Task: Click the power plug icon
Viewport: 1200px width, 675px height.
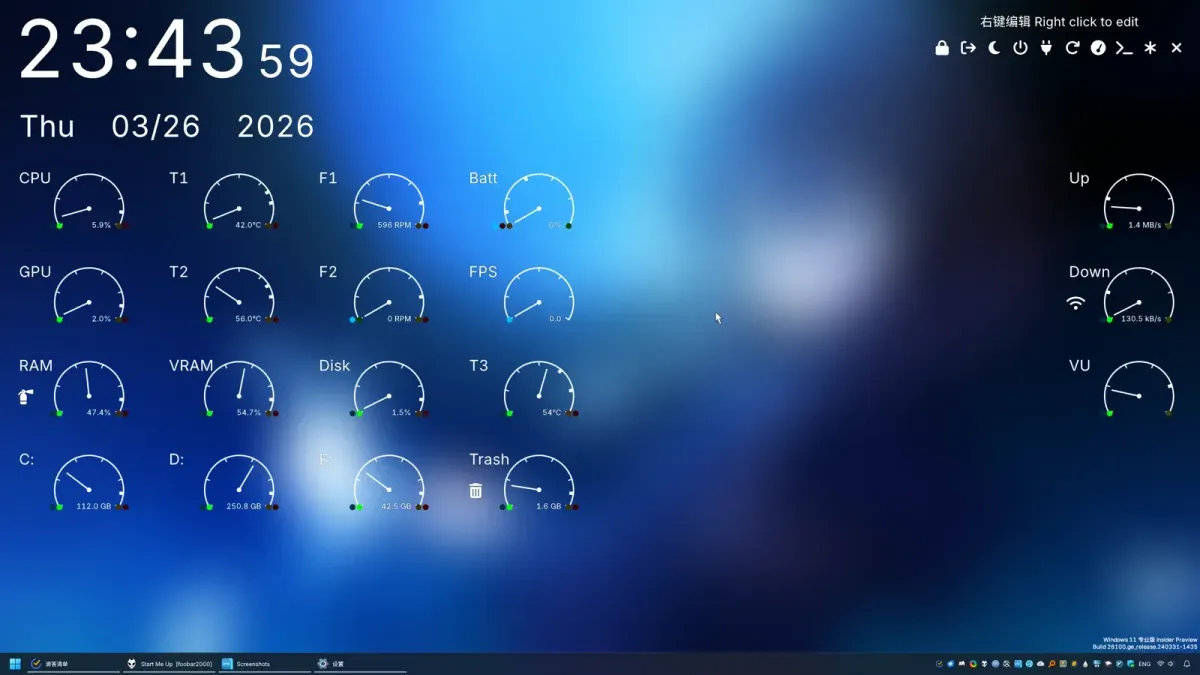Action: pyautogui.click(x=1046, y=48)
